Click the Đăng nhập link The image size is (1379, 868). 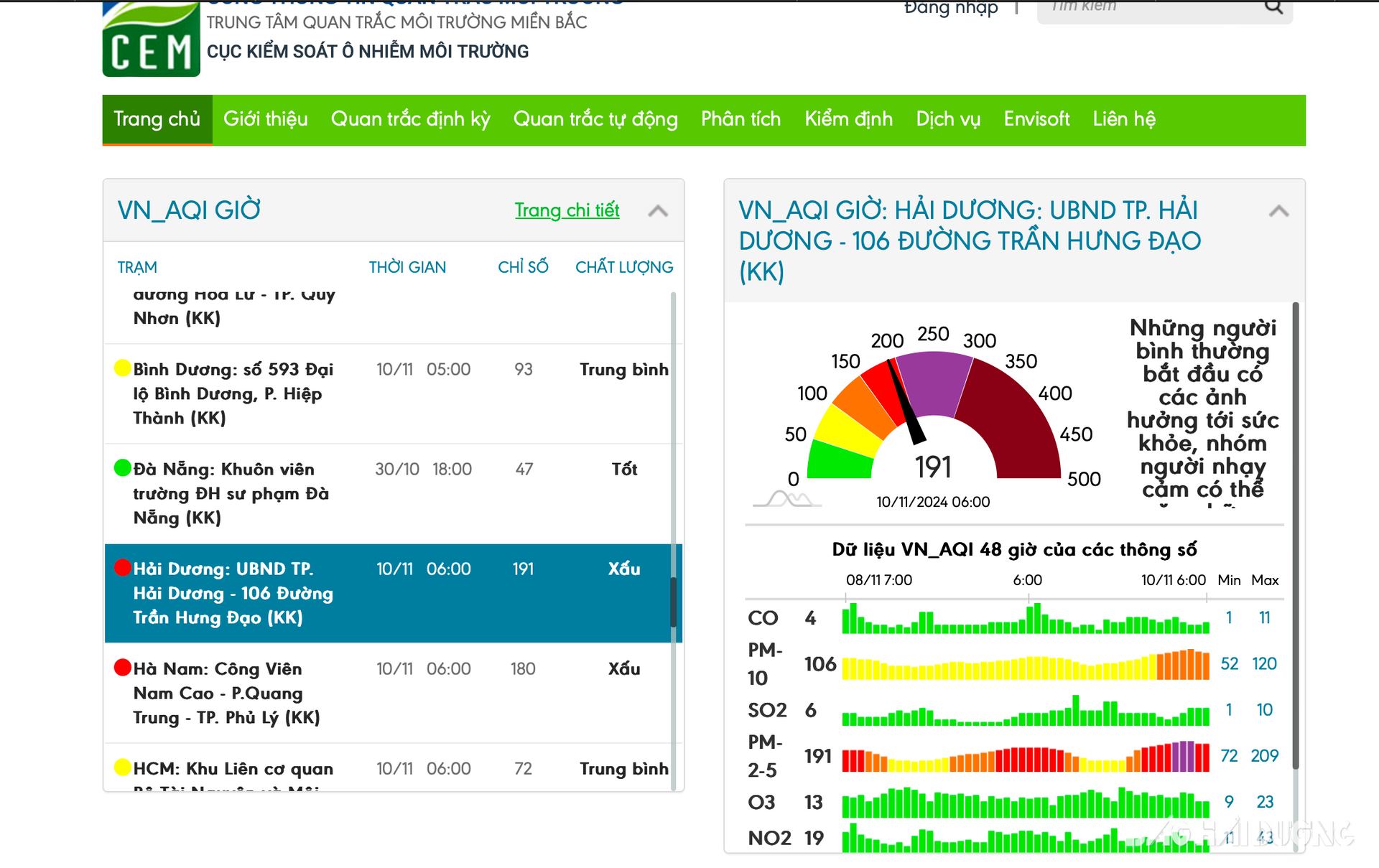click(x=951, y=8)
